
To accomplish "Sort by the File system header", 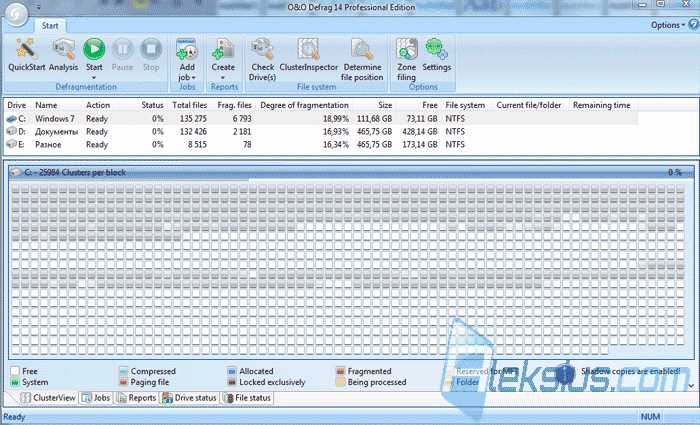I will [x=465, y=105].
